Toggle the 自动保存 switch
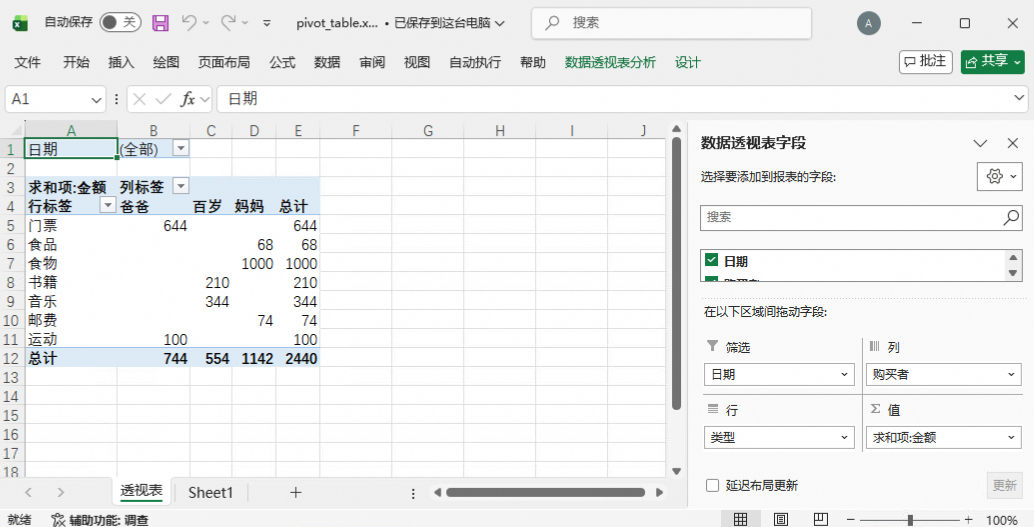 tap(119, 22)
